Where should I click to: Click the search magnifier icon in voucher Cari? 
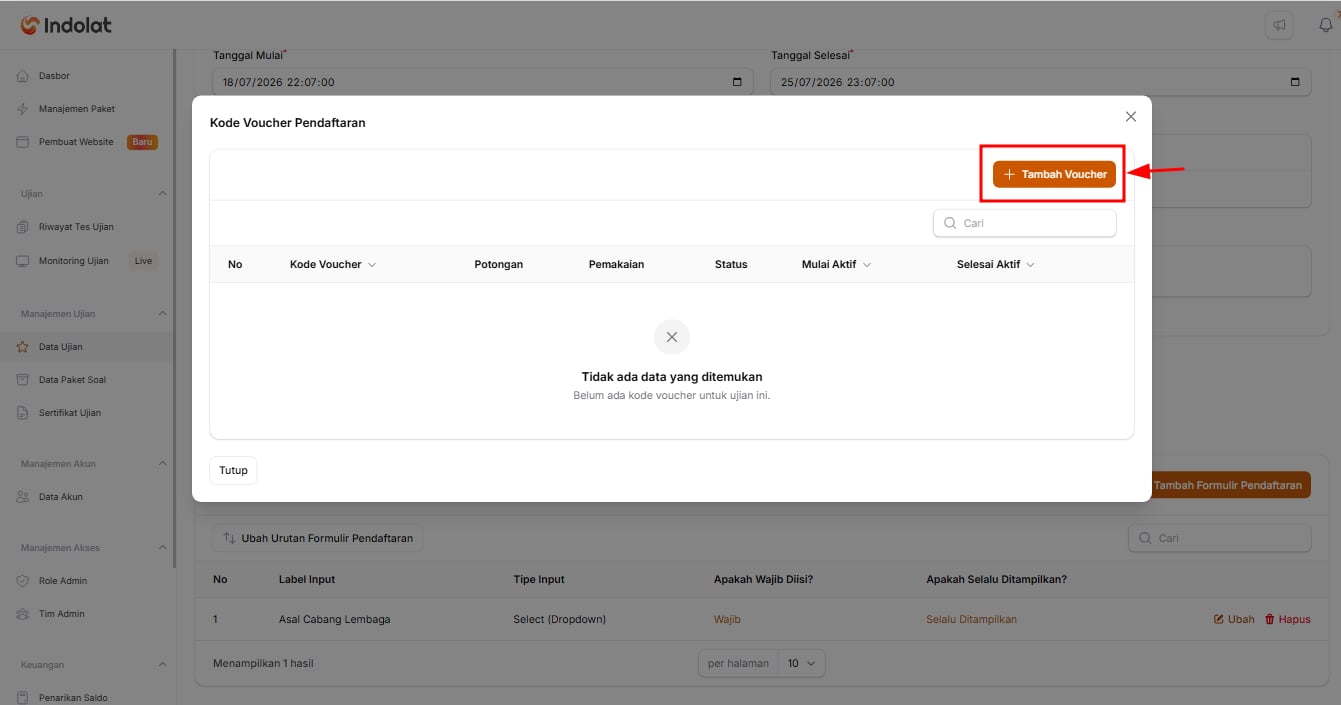pos(950,223)
